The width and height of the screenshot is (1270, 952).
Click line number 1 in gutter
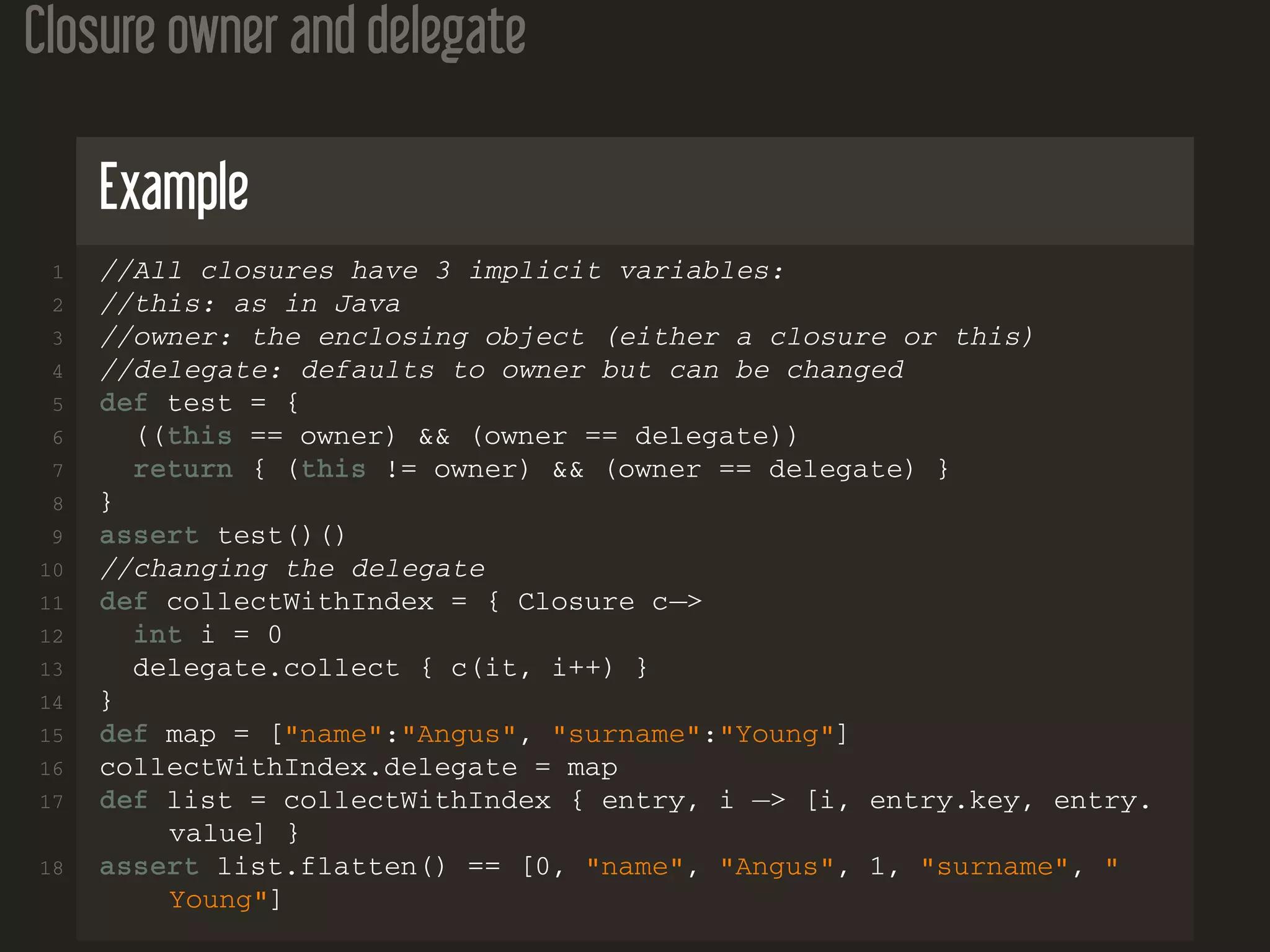point(58,272)
